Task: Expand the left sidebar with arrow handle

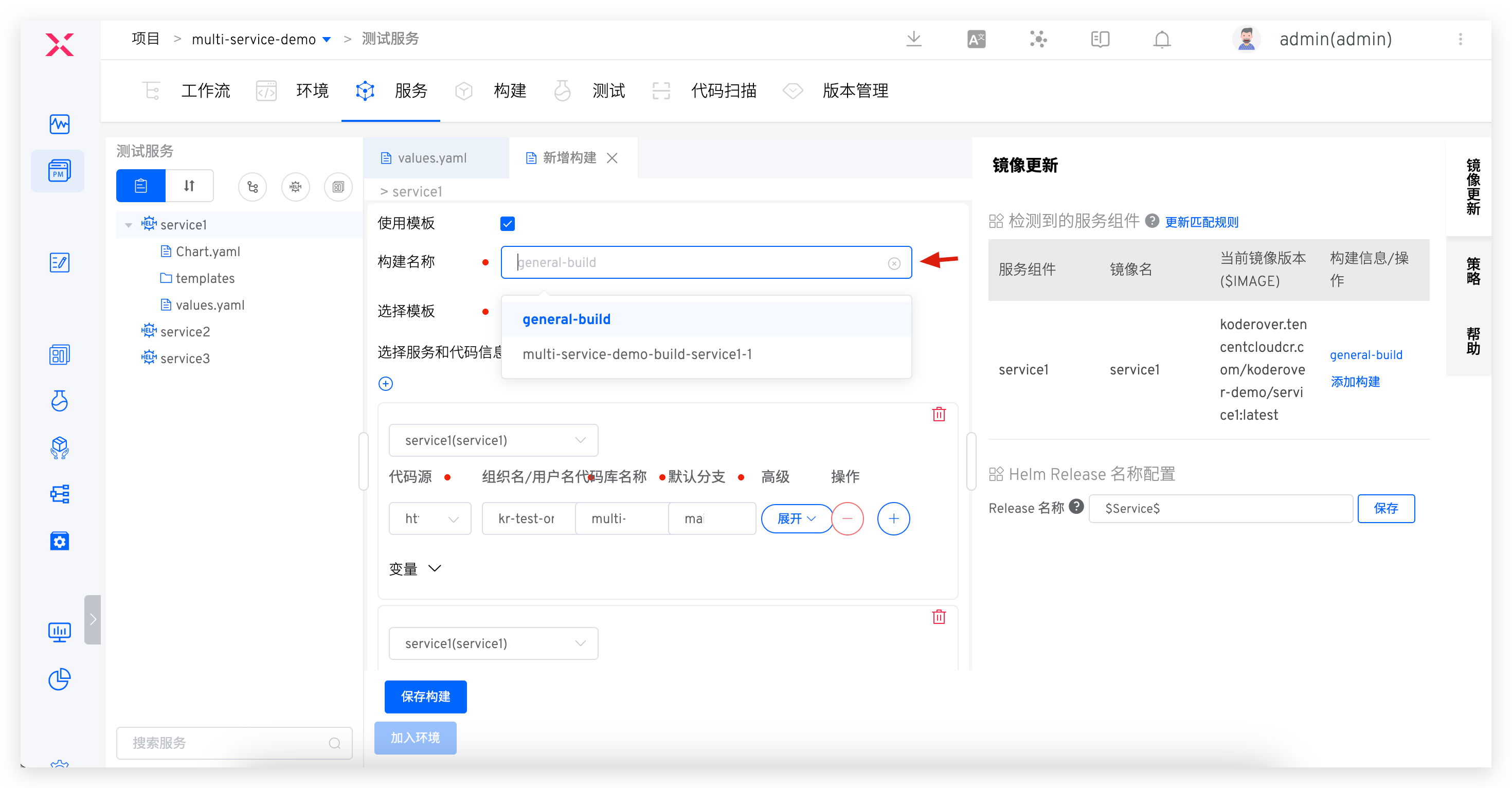Action: [93, 619]
